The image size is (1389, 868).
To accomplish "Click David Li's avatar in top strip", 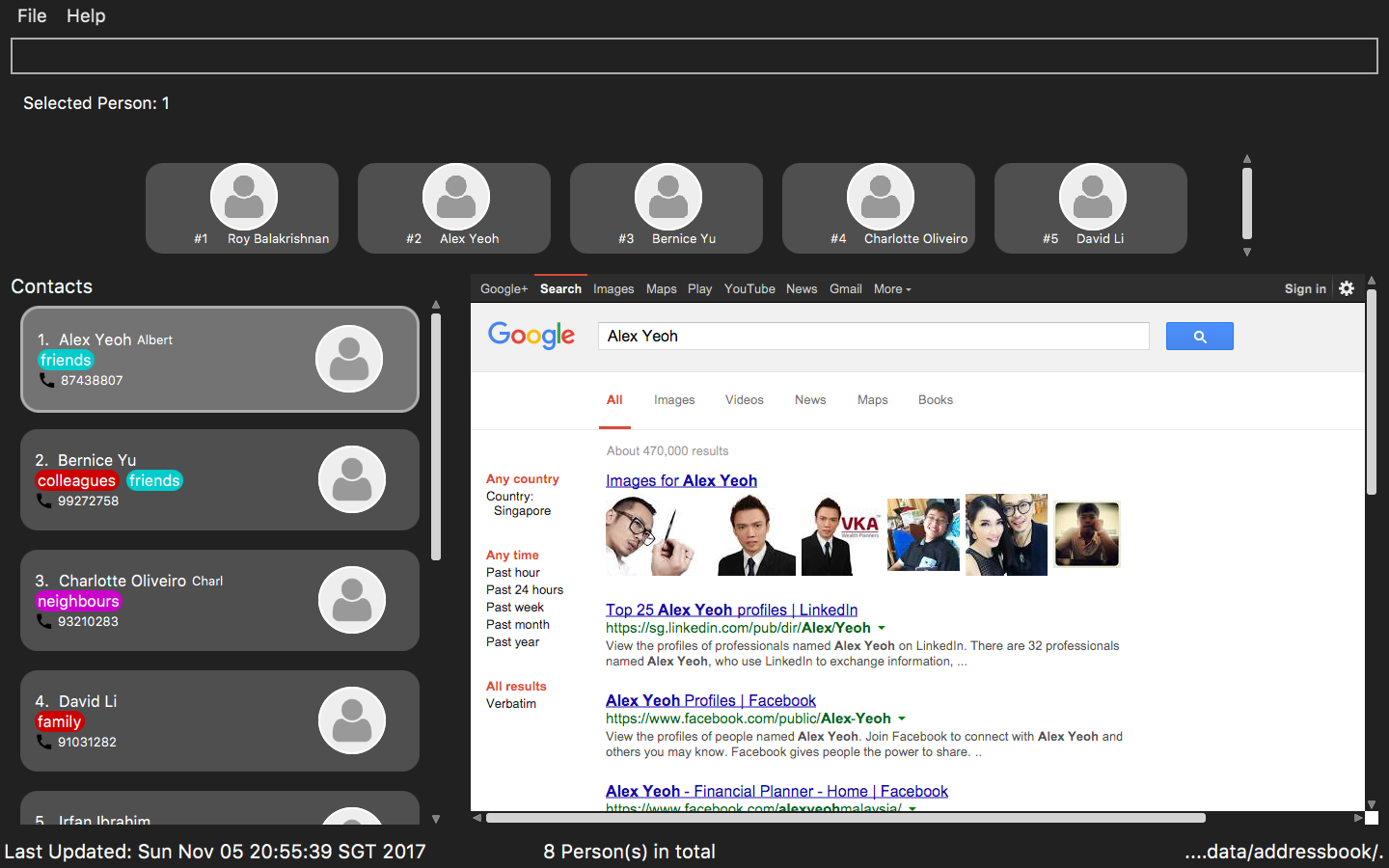I will 1093,197.
